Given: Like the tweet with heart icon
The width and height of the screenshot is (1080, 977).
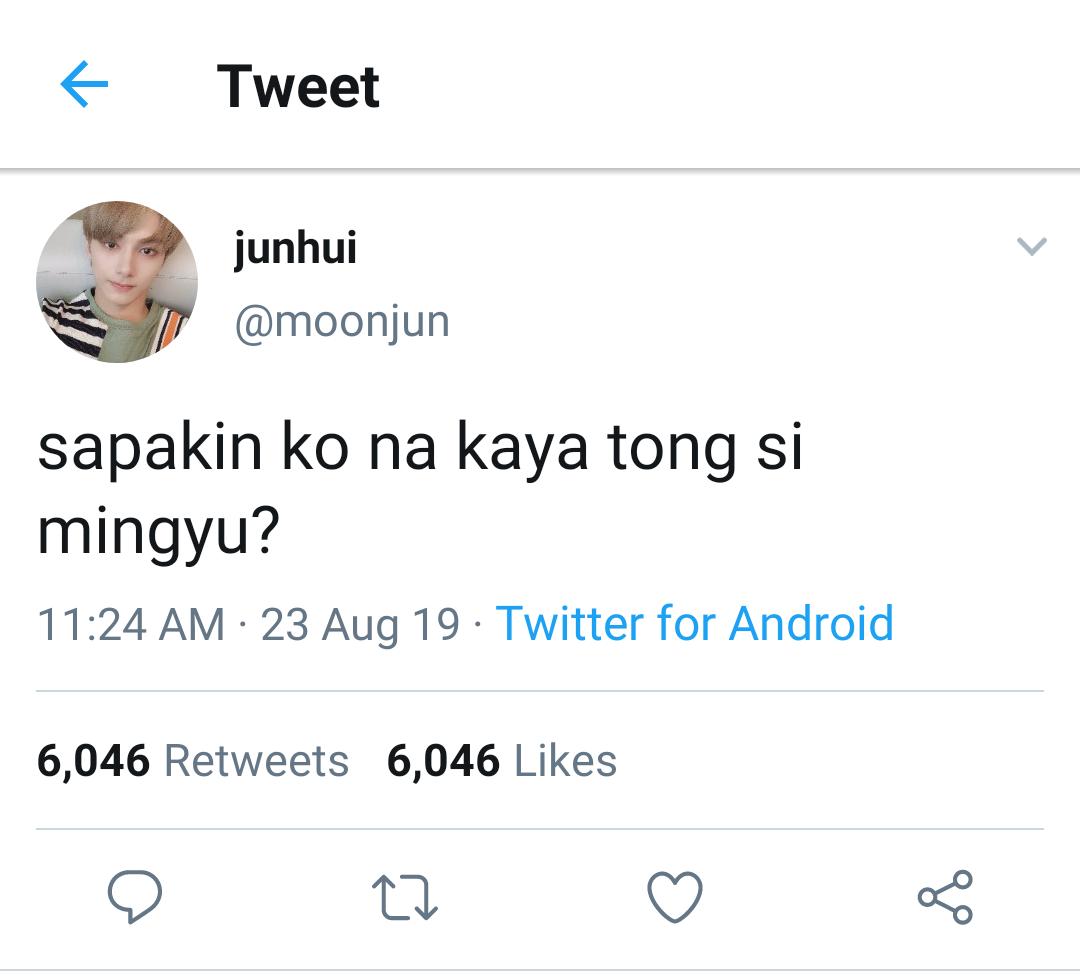Looking at the screenshot, I should (x=675, y=896).
